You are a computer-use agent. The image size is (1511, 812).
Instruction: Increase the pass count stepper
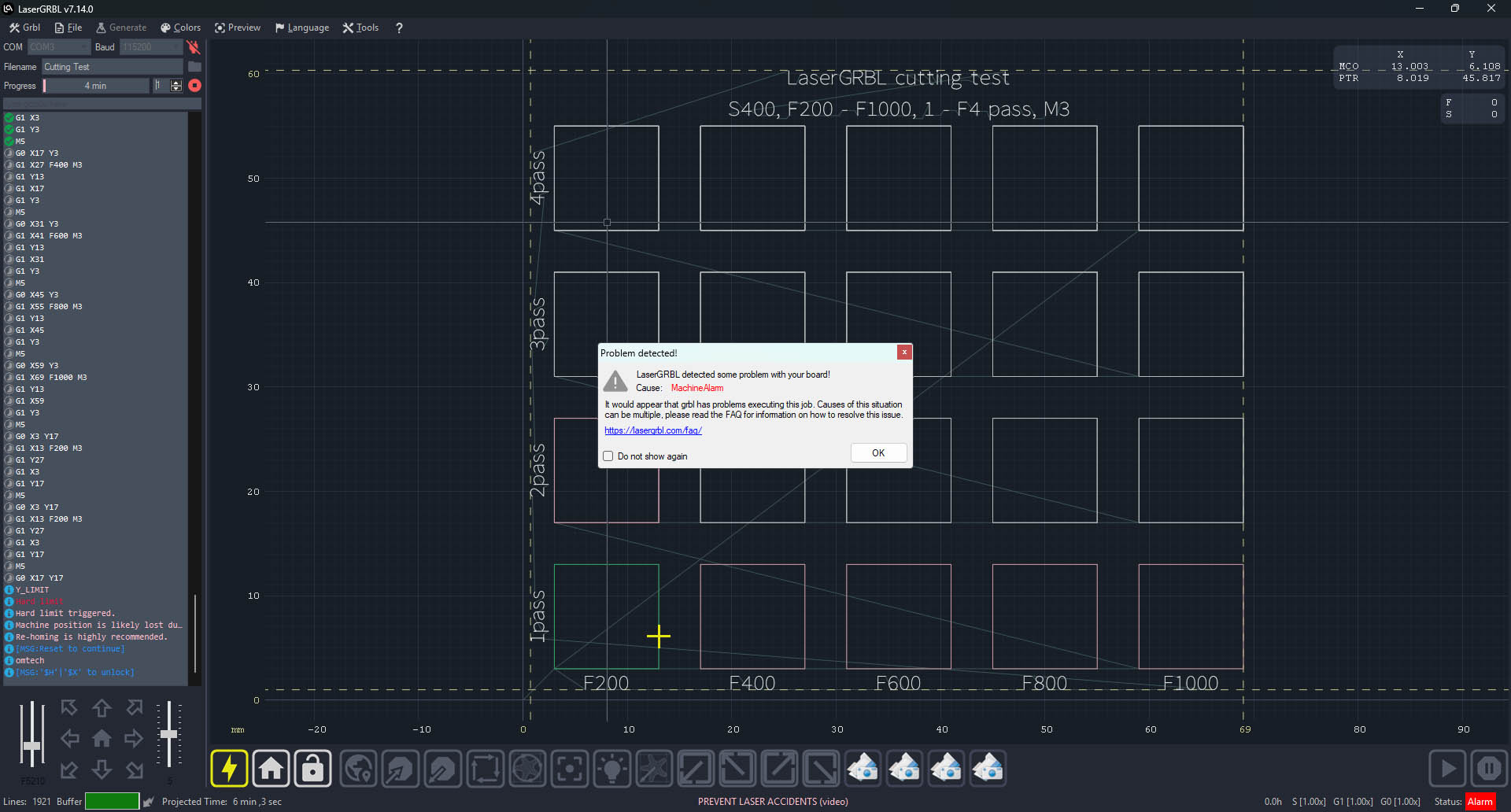176,82
